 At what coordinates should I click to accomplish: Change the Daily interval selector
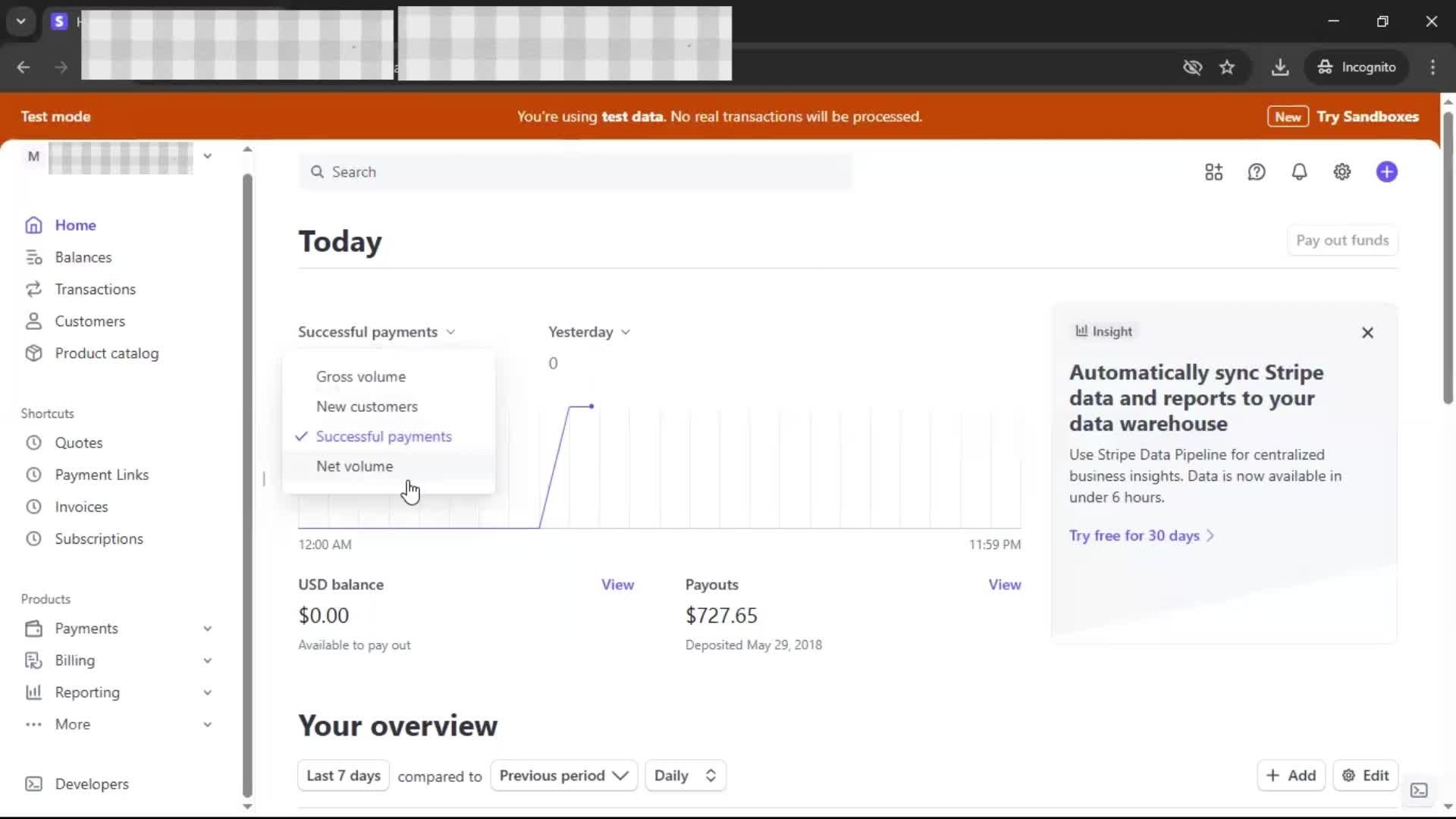685,776
